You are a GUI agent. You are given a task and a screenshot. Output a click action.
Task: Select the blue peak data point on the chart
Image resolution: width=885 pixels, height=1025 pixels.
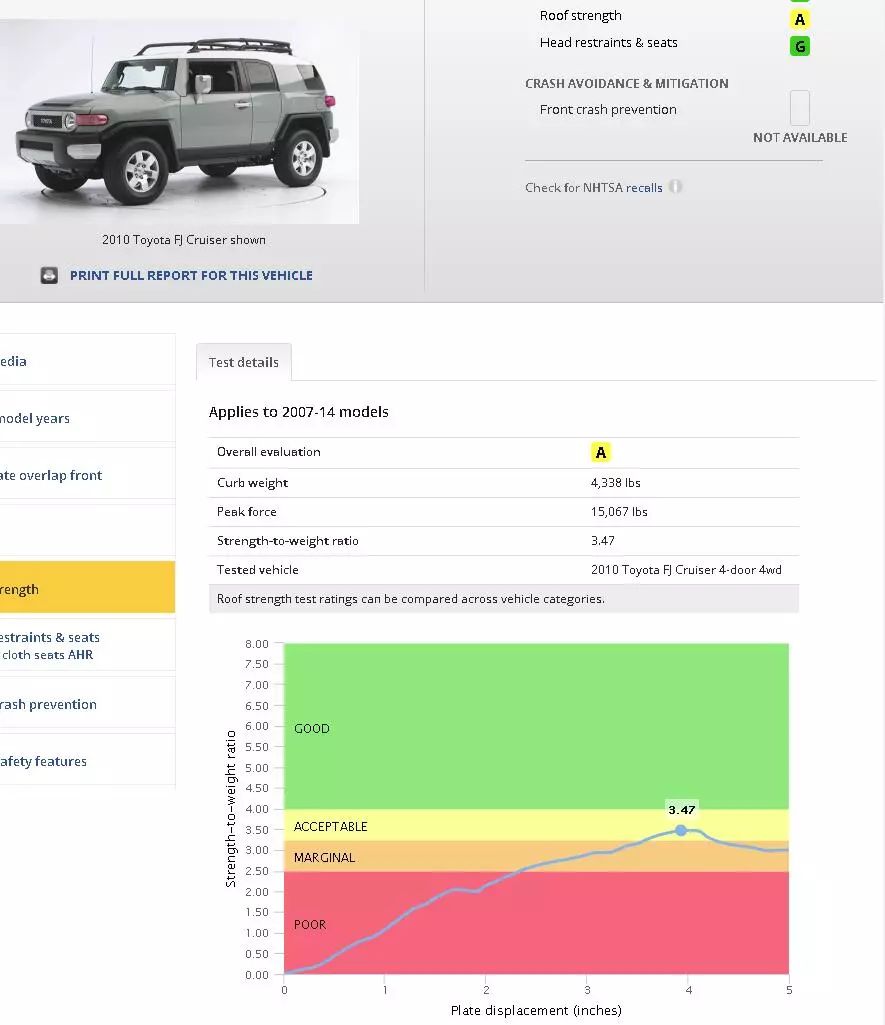pyautogui.click(x=681, y=830)
